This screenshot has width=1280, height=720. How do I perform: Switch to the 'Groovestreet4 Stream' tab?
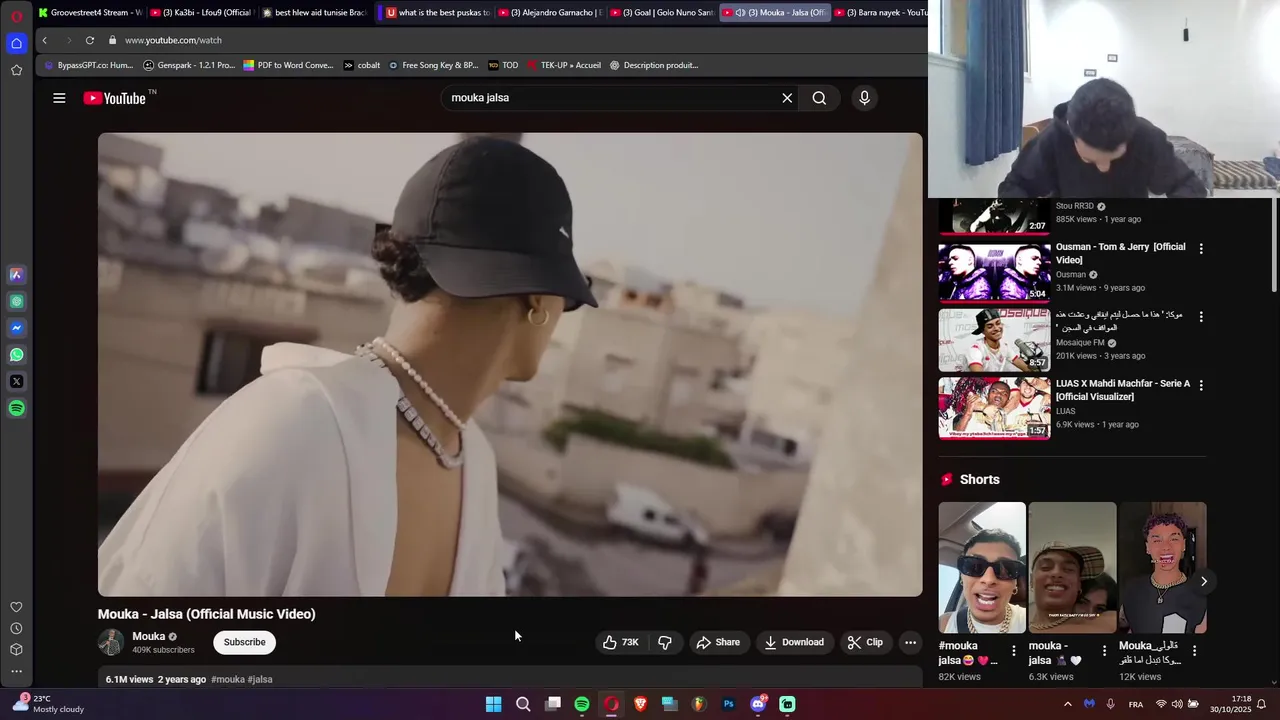click(89, 12)
